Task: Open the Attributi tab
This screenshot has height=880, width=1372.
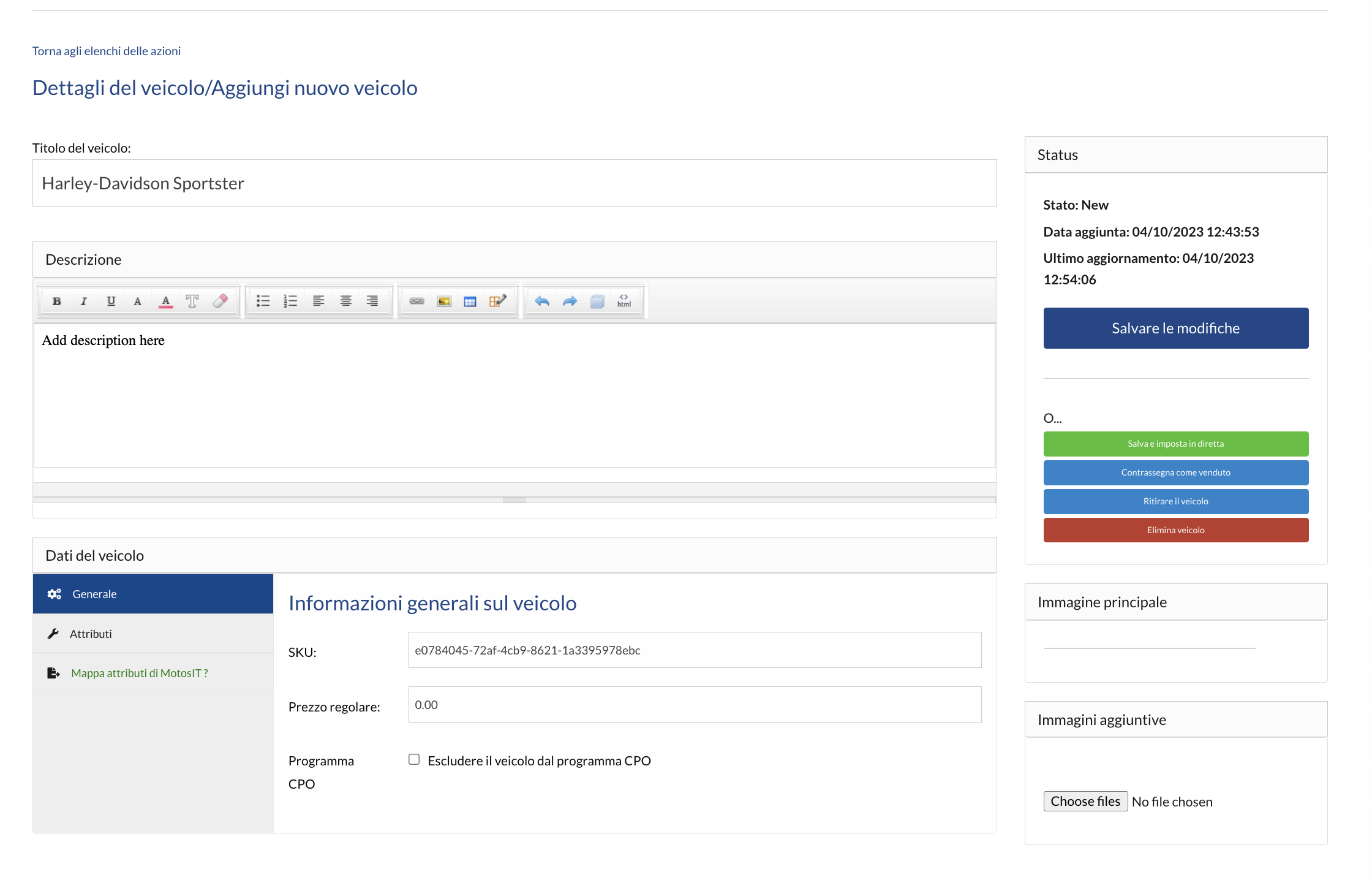Action: tap(91, 634)
